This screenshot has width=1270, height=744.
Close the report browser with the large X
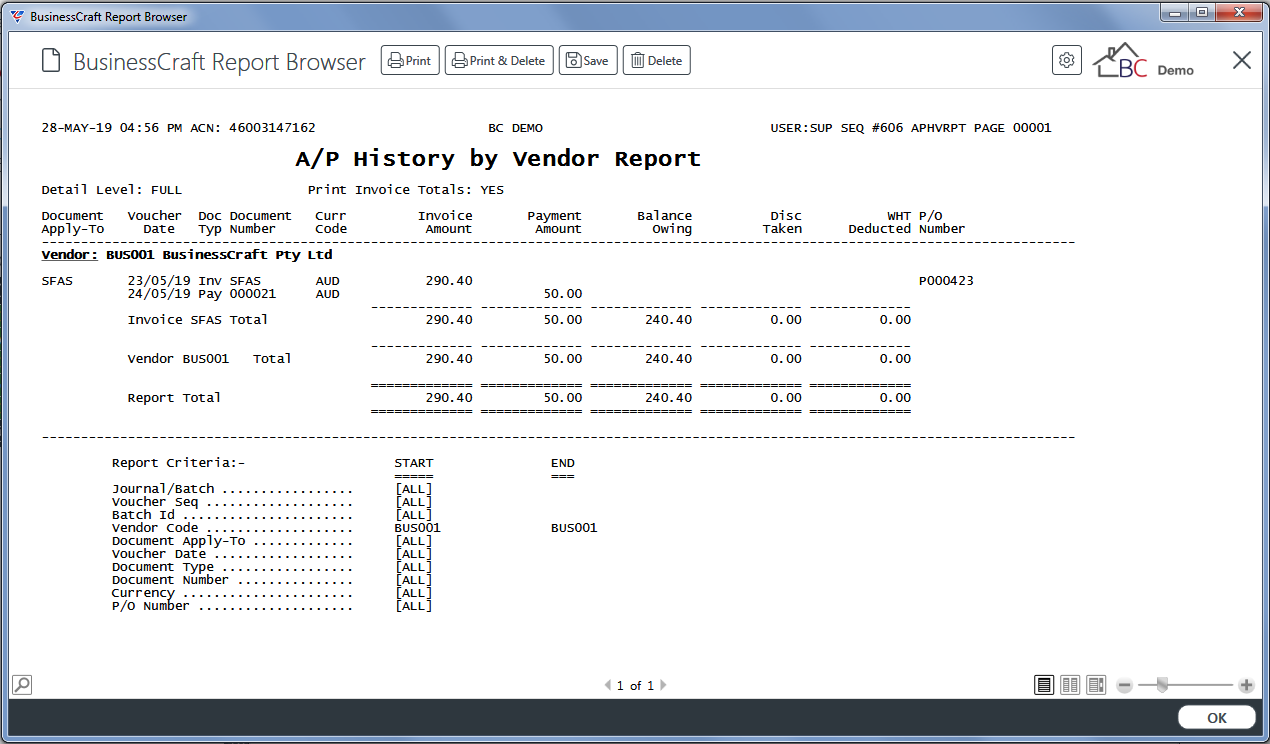1242,61
